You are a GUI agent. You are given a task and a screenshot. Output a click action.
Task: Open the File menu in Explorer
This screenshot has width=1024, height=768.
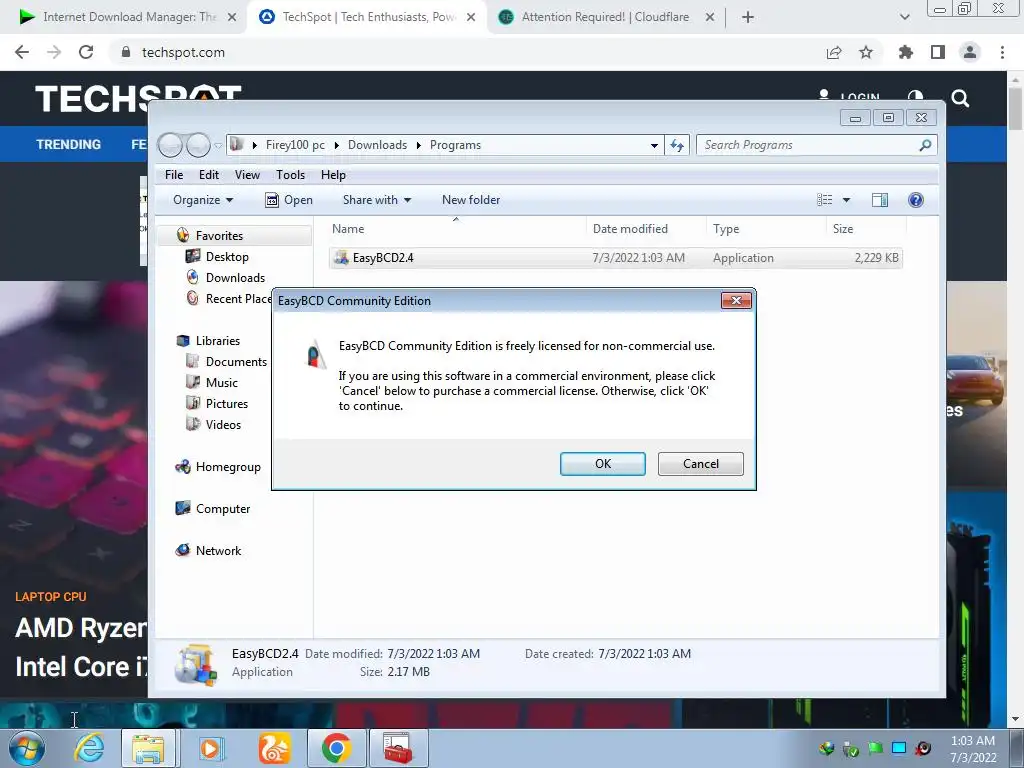[x=174, y=175]
